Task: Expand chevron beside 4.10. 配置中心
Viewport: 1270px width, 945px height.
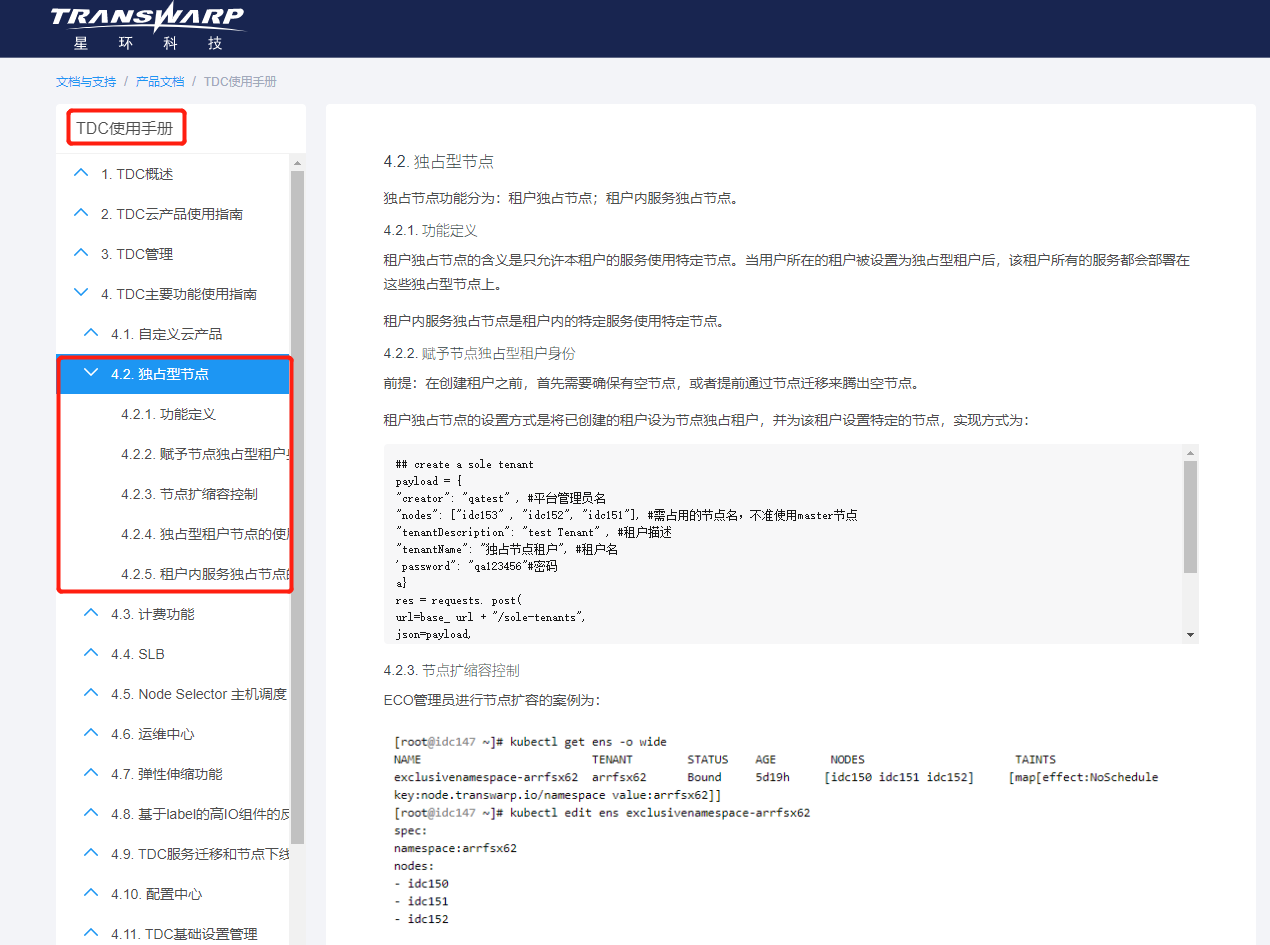Action: (91, 893)
